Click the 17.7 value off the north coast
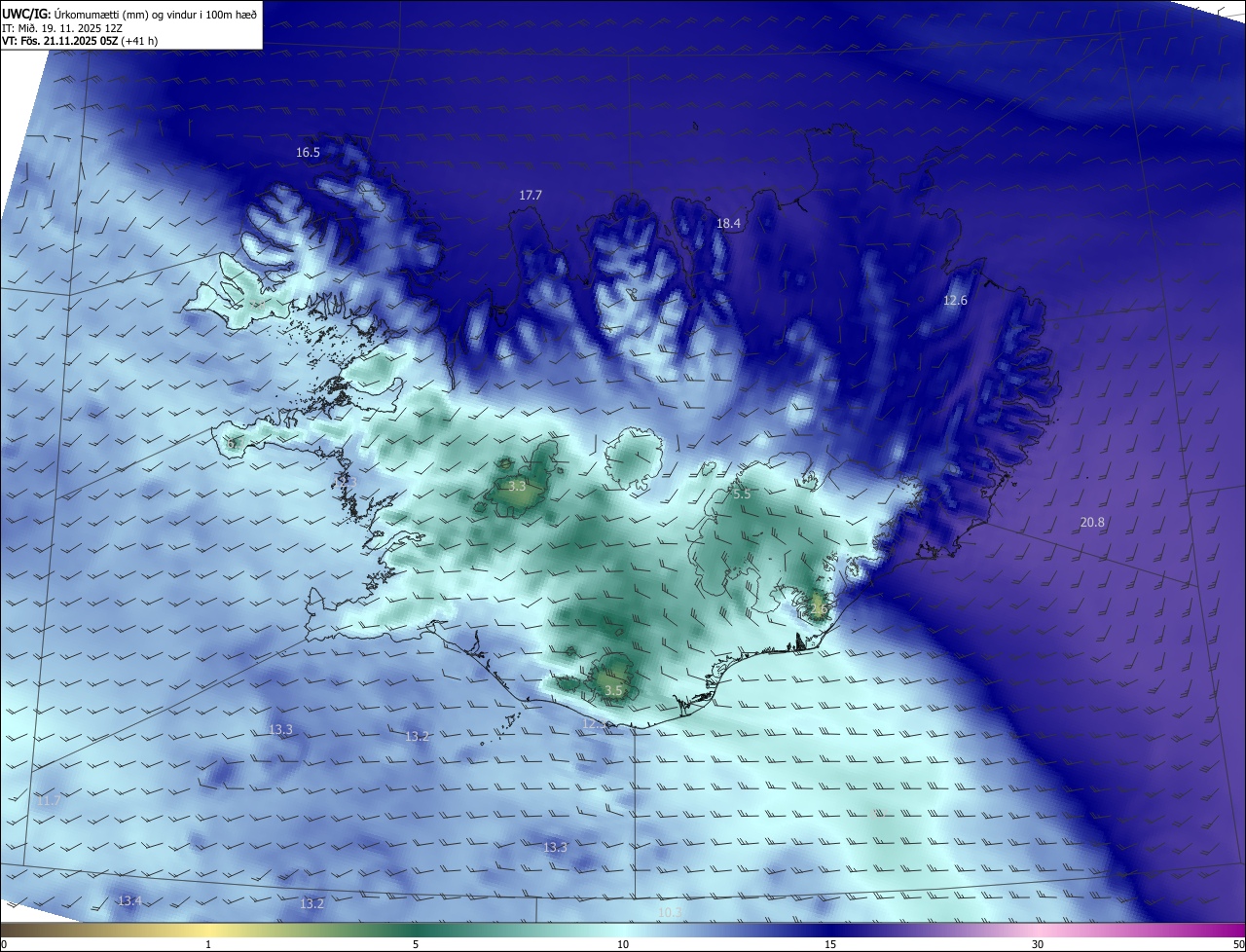Image resolution: width=1246 pixels, height=952 pixels. [x=530, y=196]
